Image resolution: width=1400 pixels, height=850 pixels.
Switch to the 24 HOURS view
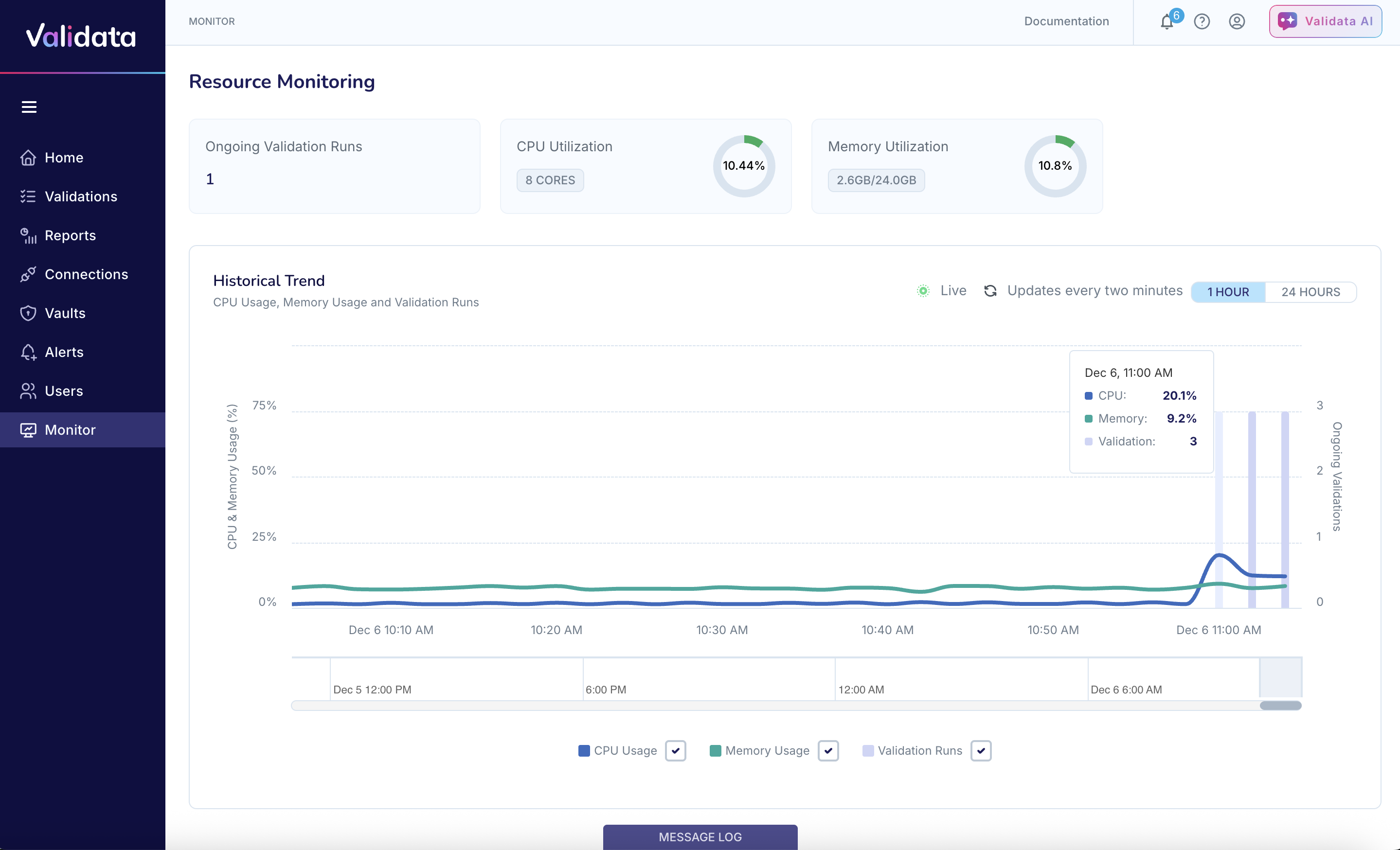pyautogui.click(x=1310, y=291)
